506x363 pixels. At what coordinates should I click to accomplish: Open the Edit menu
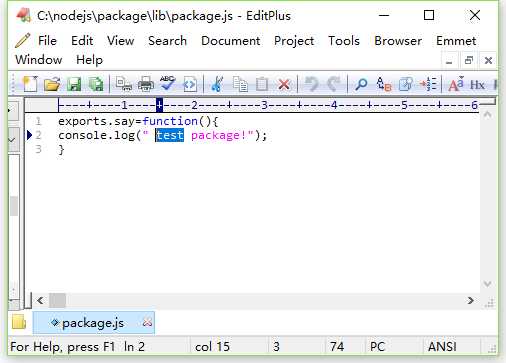[82, 41]
